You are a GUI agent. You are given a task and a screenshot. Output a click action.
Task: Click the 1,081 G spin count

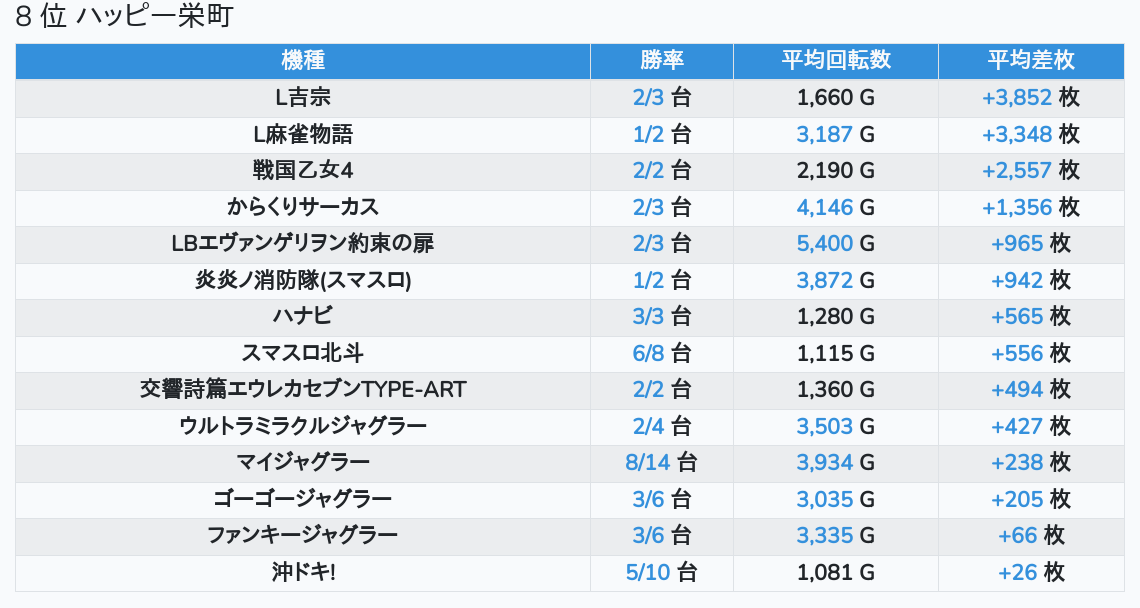836,572
